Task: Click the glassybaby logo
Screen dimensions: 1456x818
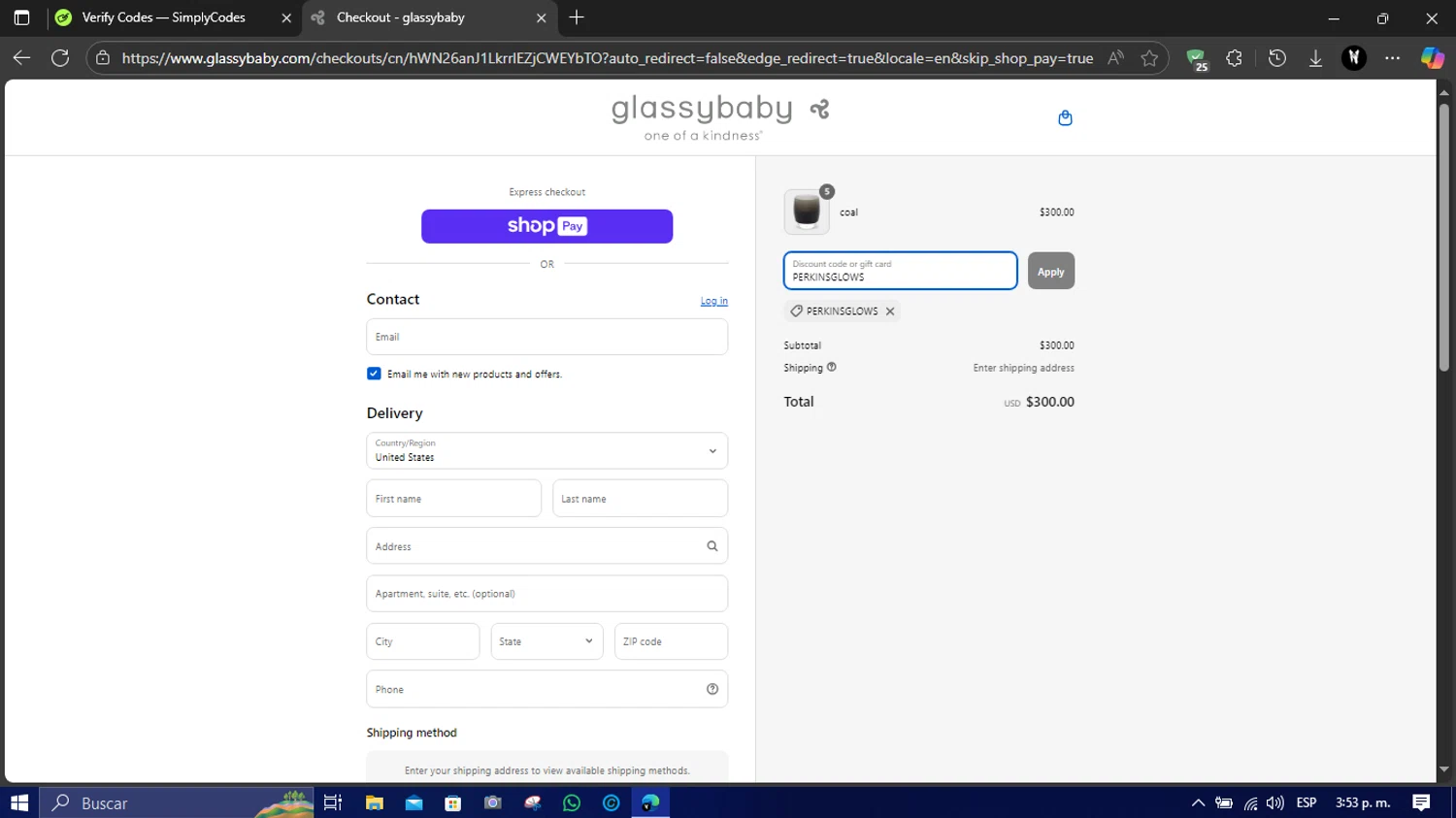Action: 720,117
